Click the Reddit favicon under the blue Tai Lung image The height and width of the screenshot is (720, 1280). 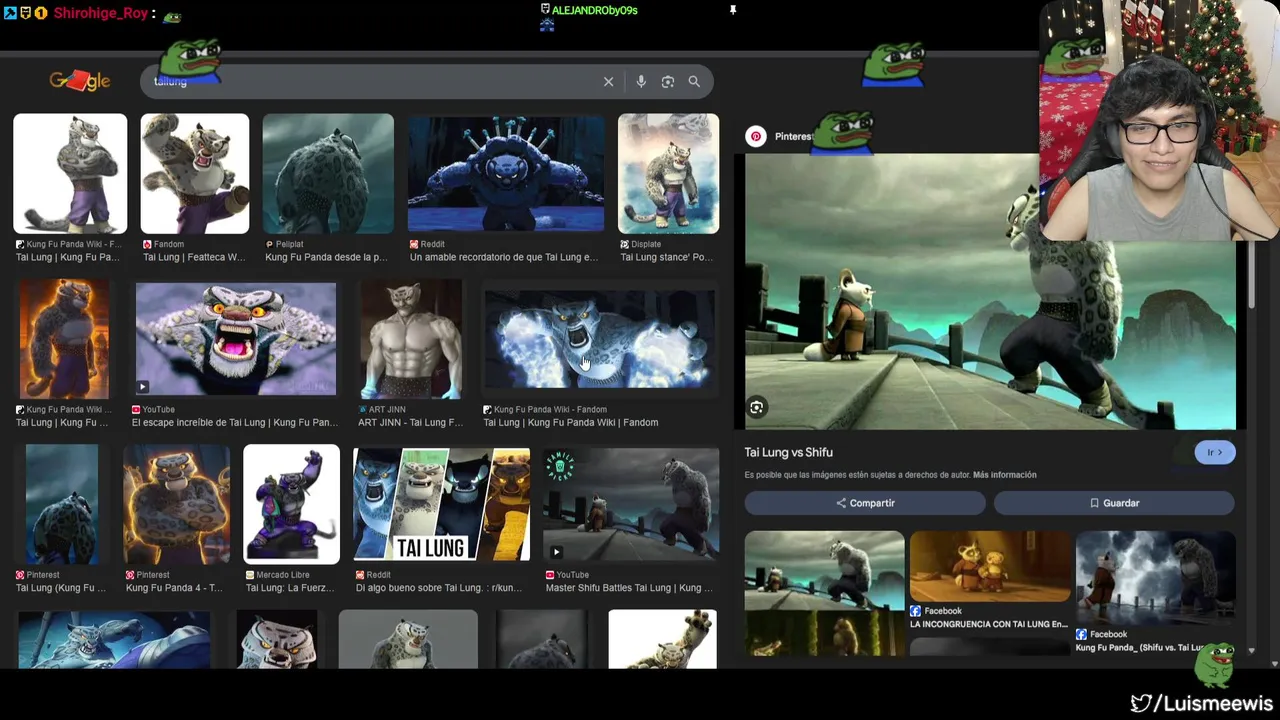(x=414, y=244)
